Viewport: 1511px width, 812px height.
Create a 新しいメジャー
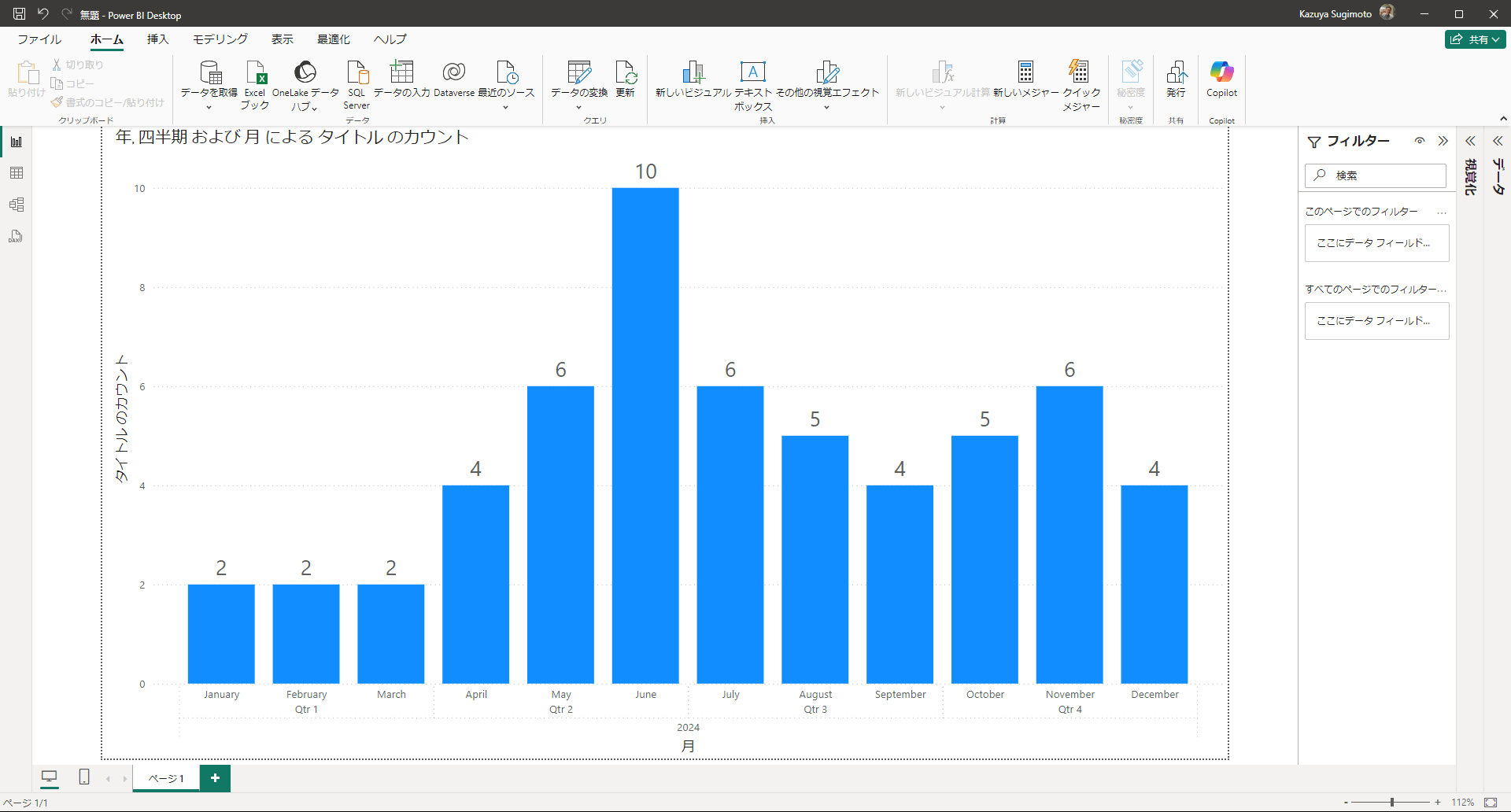pyautogui.click(x=1025, y=79)
